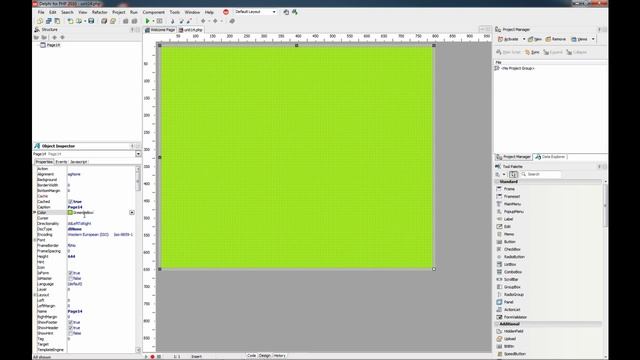Open the View dropdown in Project Manager
Screen dimensions: 640x360
tap(593, 39)
